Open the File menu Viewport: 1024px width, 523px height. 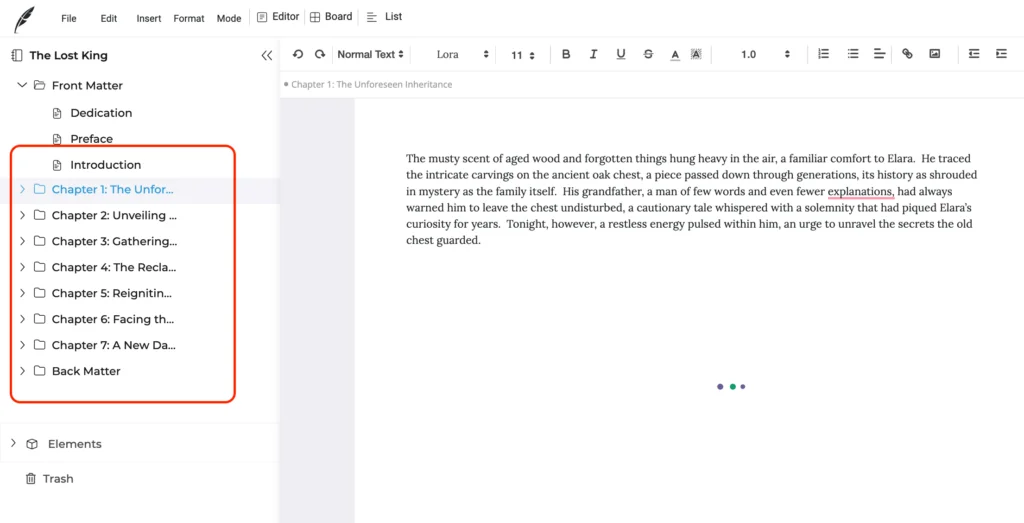point(69,18)
